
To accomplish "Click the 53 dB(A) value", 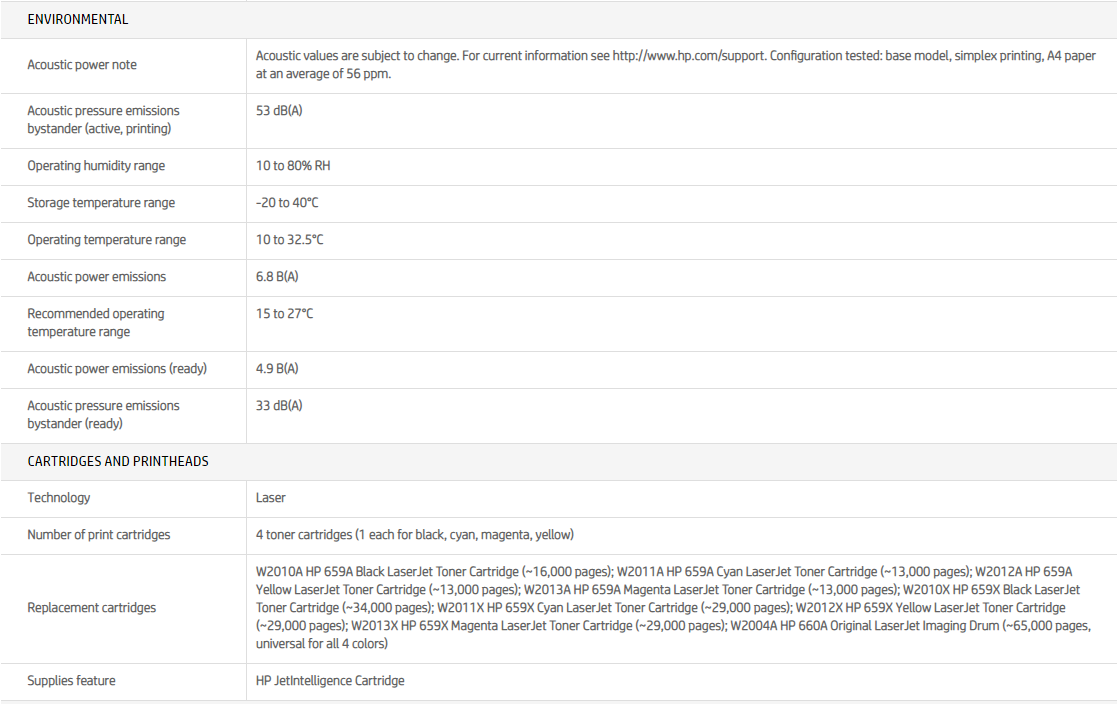I will (279, 110).
